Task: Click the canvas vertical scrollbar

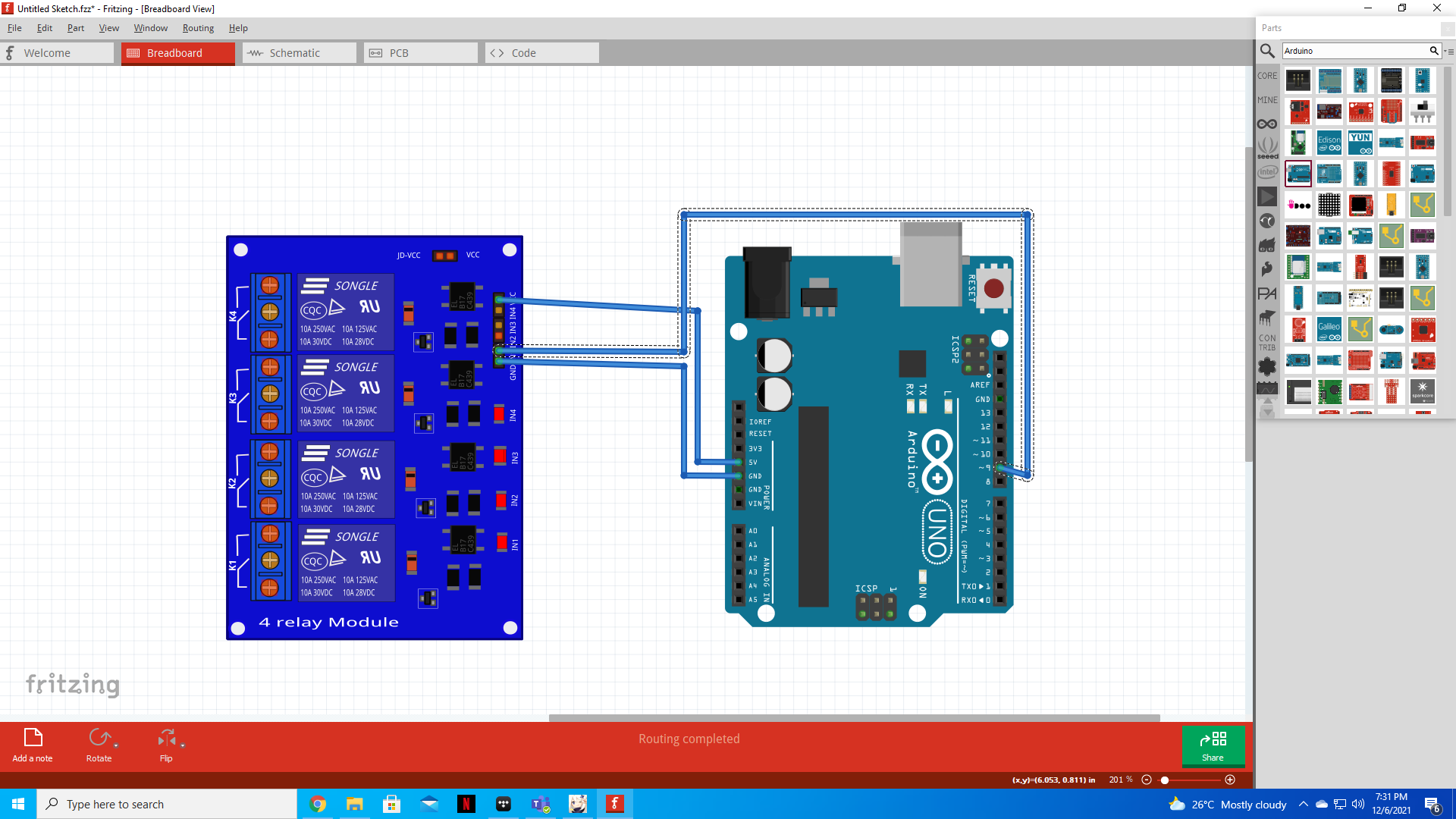Action: pyautogui.click(x=1249, y=303)
